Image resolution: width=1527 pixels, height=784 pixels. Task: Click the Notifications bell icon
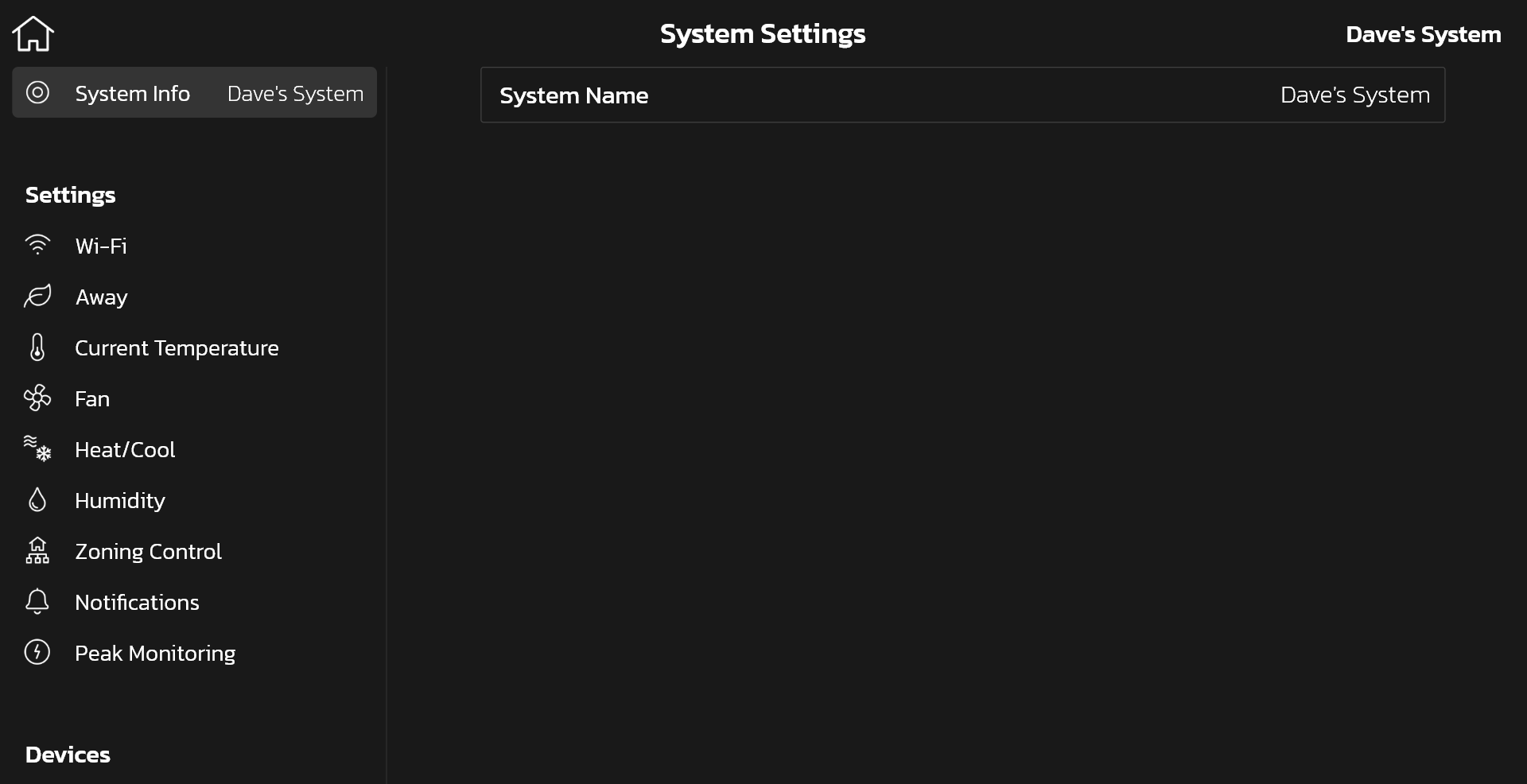37,601
